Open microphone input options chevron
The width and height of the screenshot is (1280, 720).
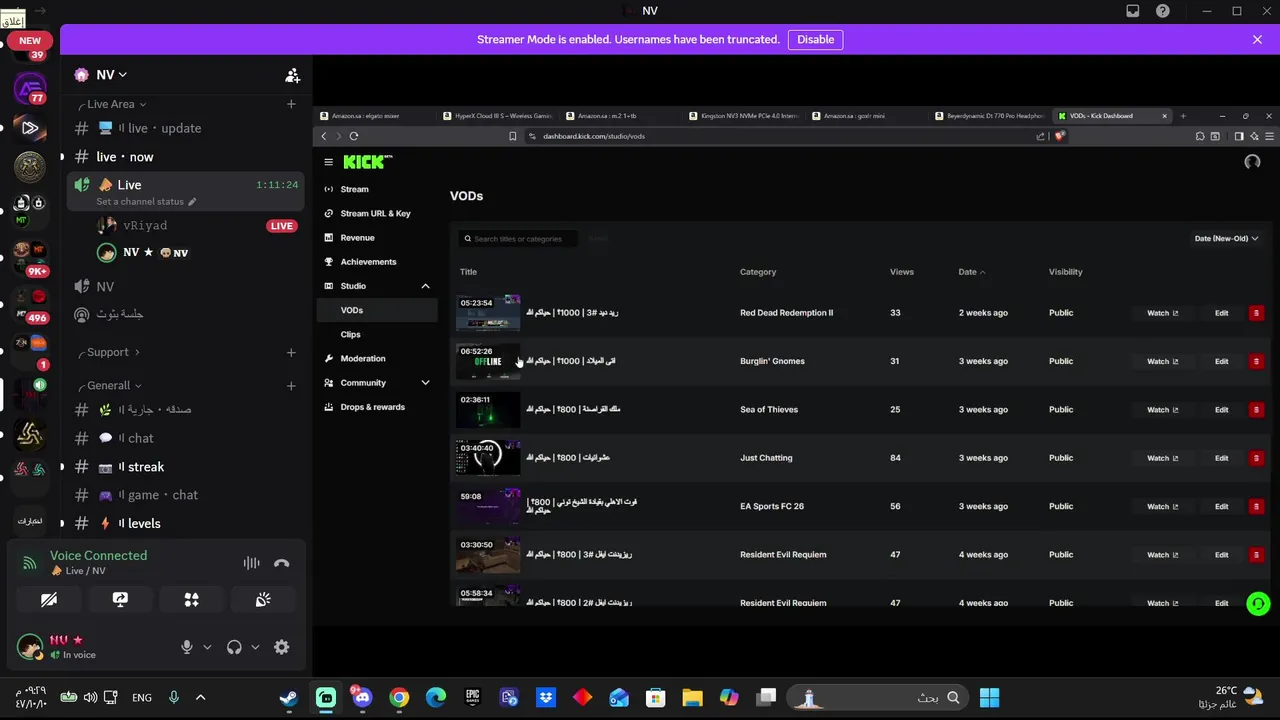point(207,647)
